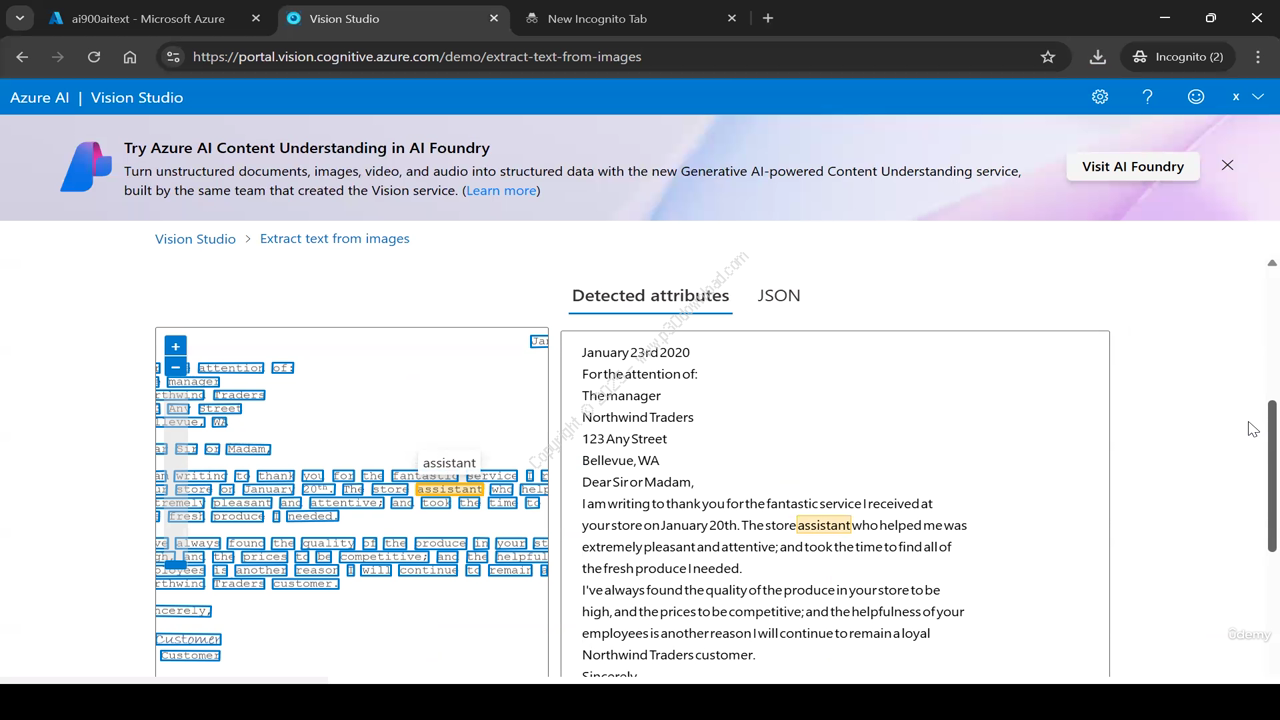Expand the account dropdown chevron
Image resolution: width=1280 pixels, height=720 pixels.
1258,97
